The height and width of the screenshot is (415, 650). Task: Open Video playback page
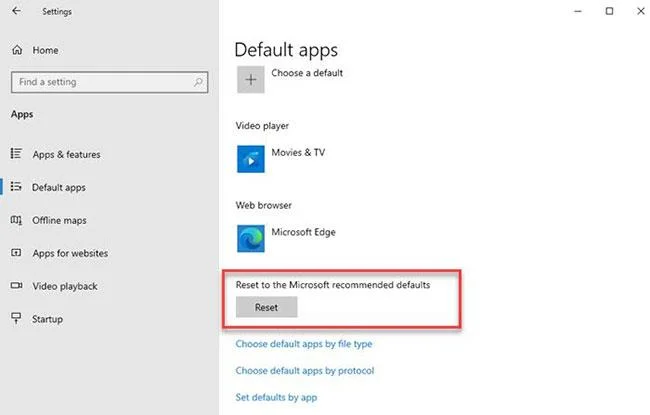(x=65, y=286)
